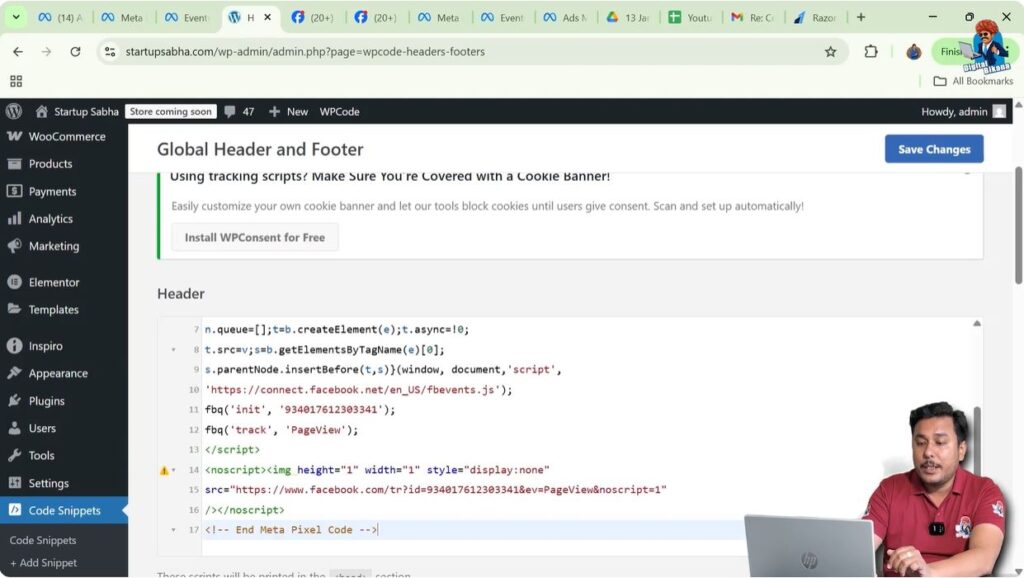Screen dimensions: 1024x578
Task: Click the Inspiro sidebar icon
Action: pyautogui.click(x=14, y=345)
